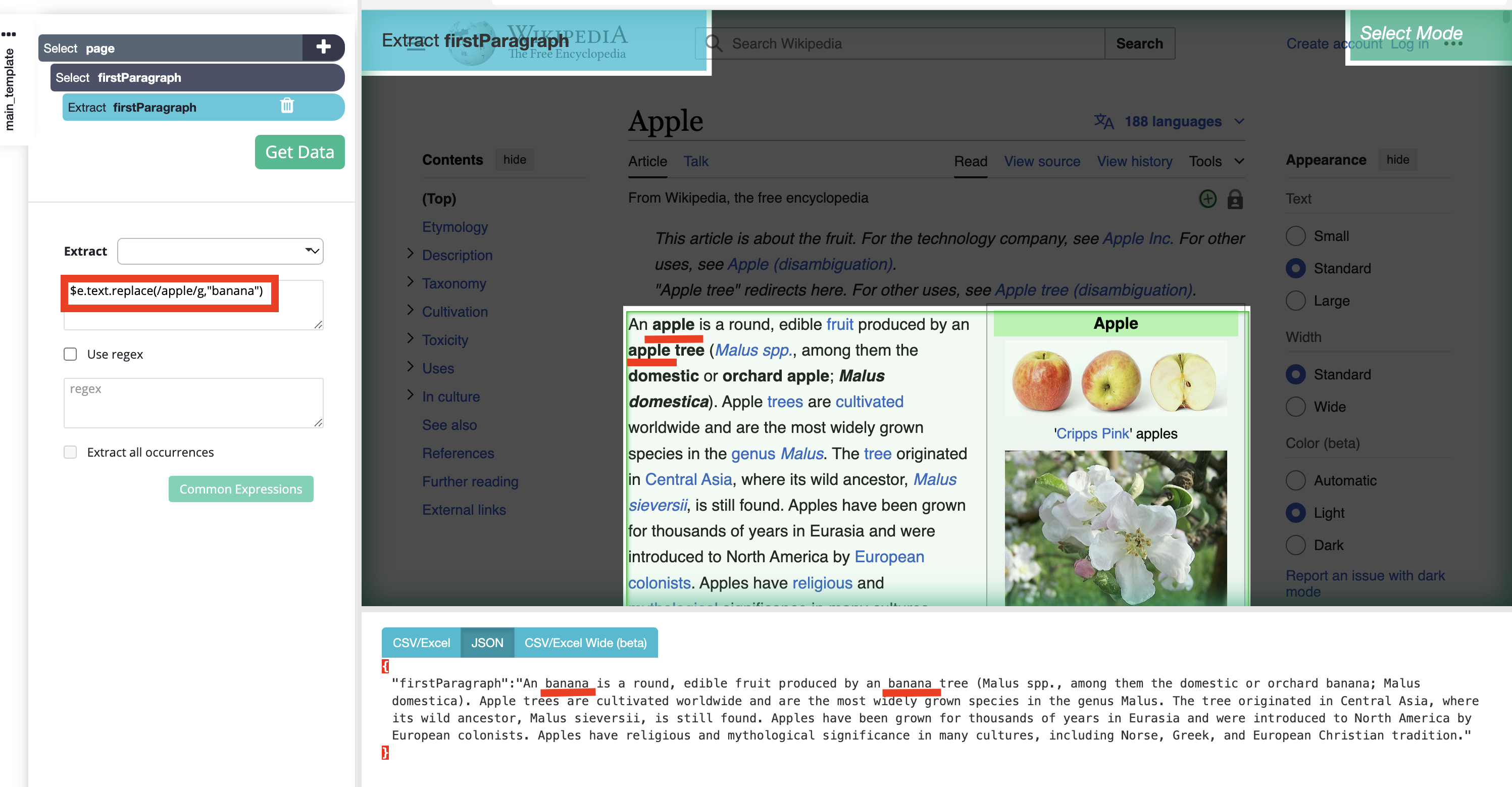The image size is (1512, 787).
Task: Click the regex input box
Action: tap(193, 402)
